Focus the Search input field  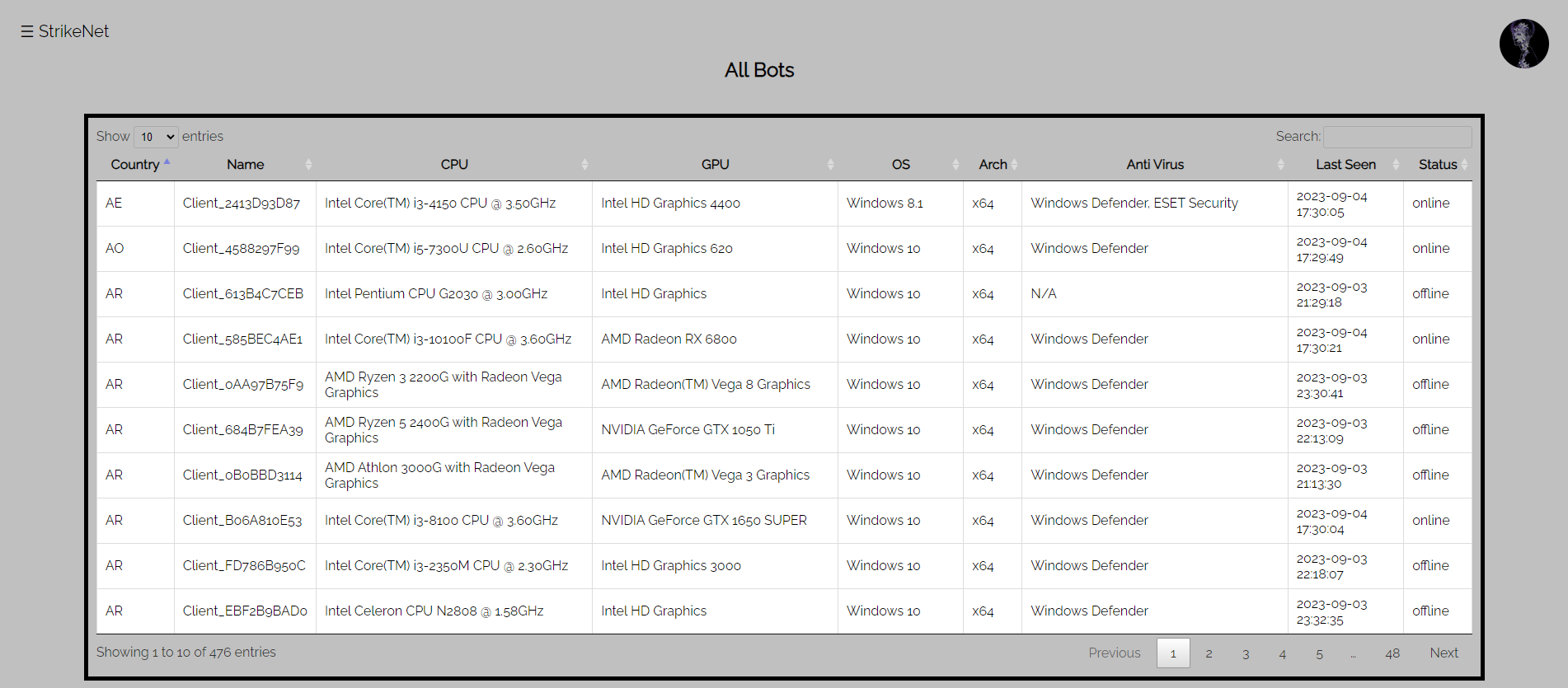[x=1397, y=137]
